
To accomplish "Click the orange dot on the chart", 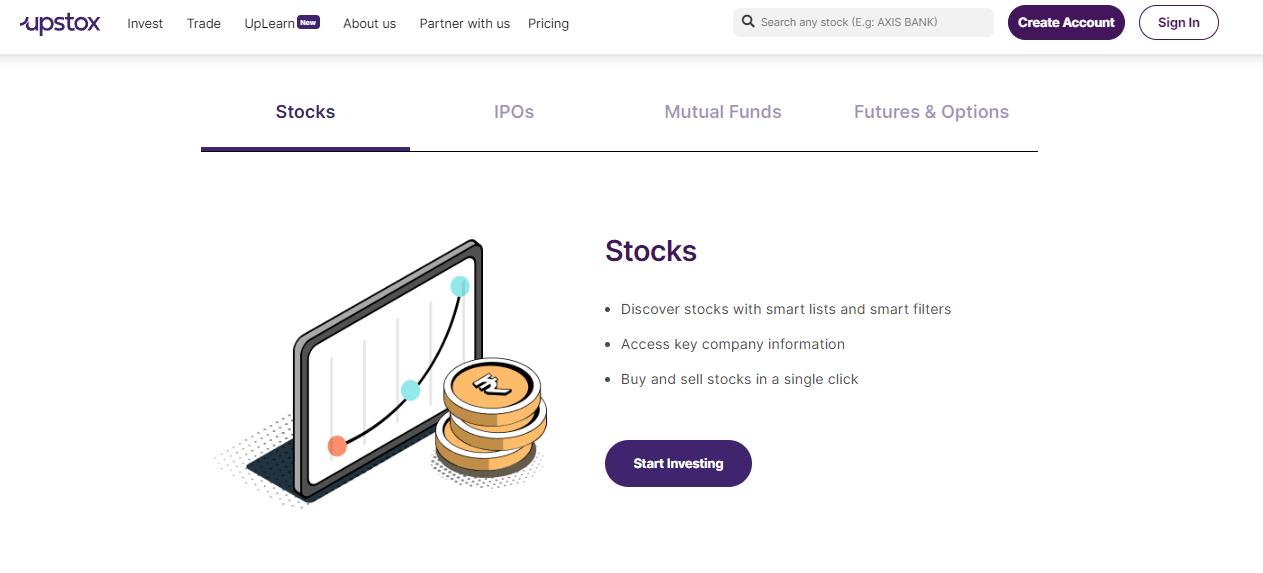I will [x=337, y=446].
